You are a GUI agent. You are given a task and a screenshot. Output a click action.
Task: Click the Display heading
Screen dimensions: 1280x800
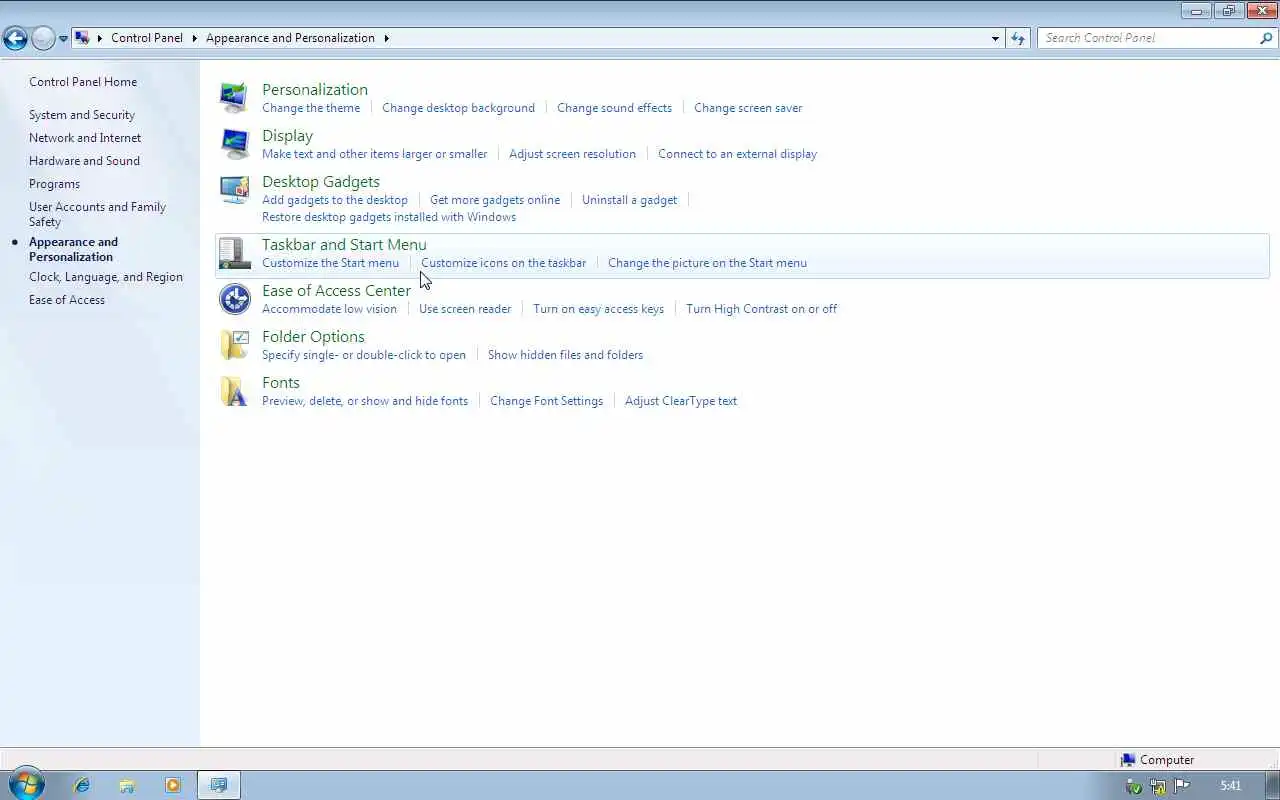pos(287,135)
